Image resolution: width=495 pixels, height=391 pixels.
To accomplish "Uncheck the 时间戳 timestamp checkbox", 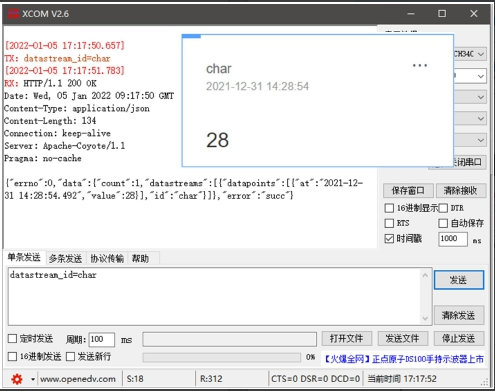I will [389, 238].
